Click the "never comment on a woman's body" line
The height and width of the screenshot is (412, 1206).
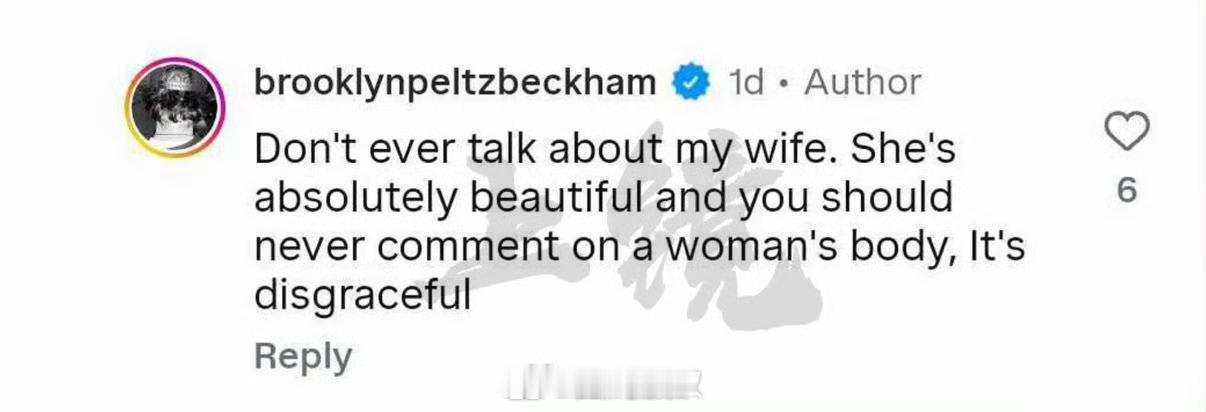(x=640, y=246)
